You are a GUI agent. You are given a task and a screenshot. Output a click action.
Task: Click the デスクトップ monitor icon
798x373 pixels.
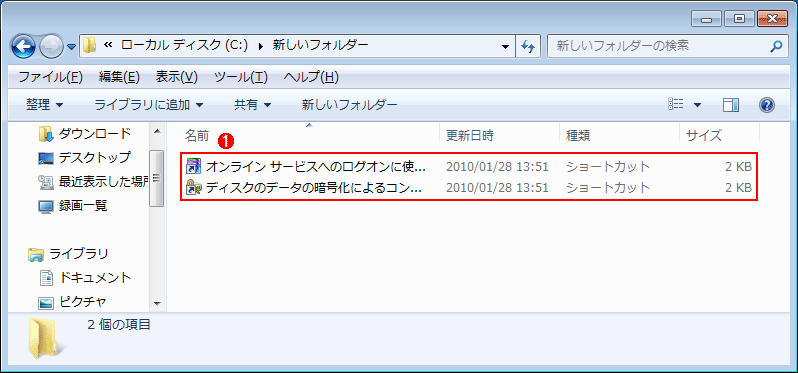[46, 158]
